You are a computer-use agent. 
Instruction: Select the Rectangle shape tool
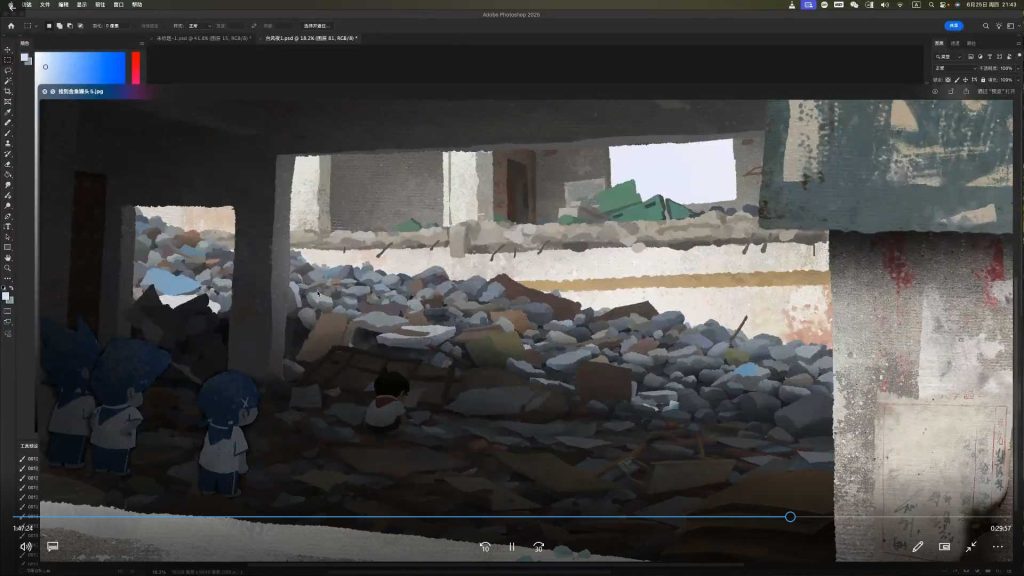point(8,248)
